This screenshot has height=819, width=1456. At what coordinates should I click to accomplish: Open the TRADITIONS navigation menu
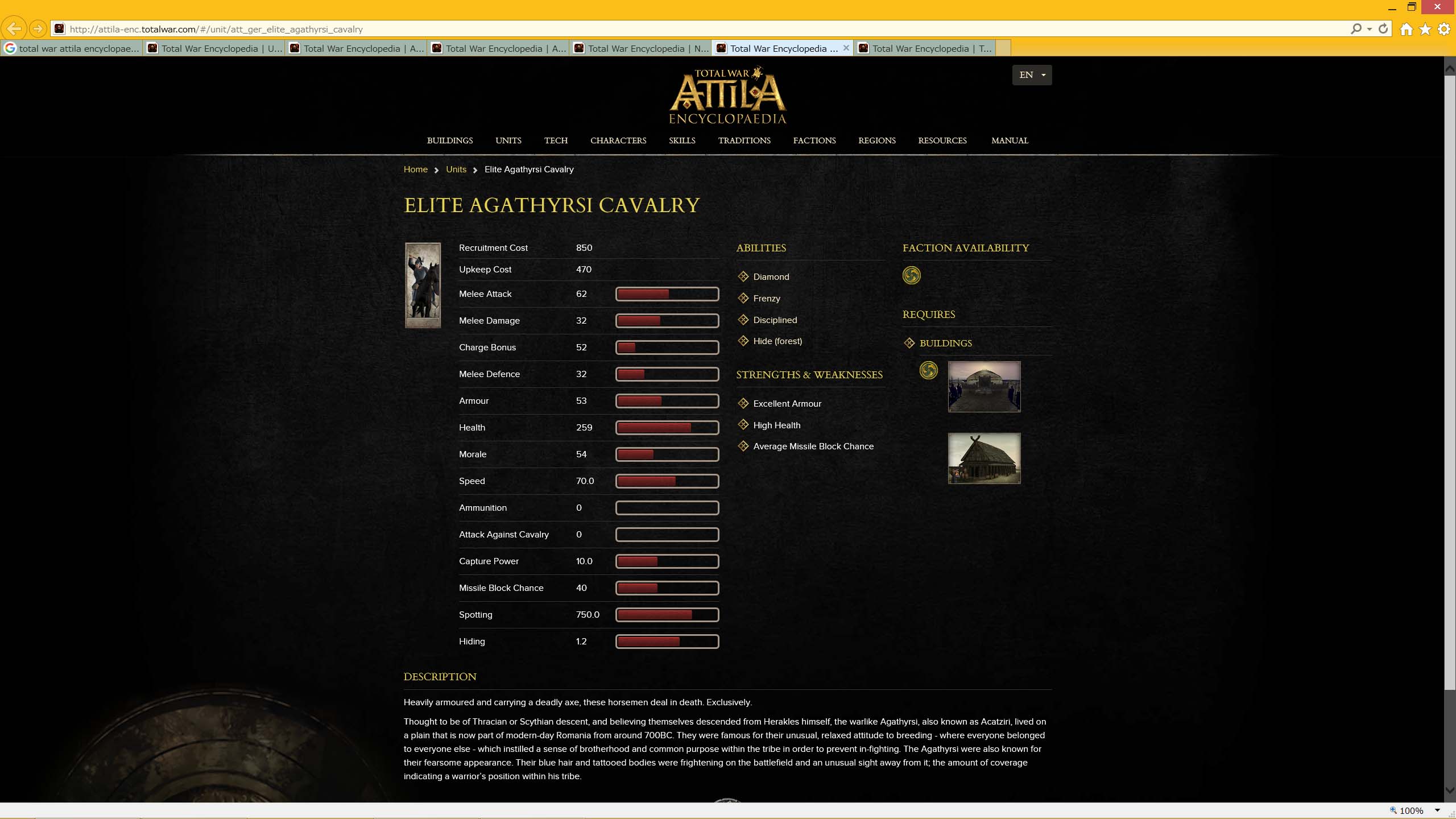tap(744, 140)
